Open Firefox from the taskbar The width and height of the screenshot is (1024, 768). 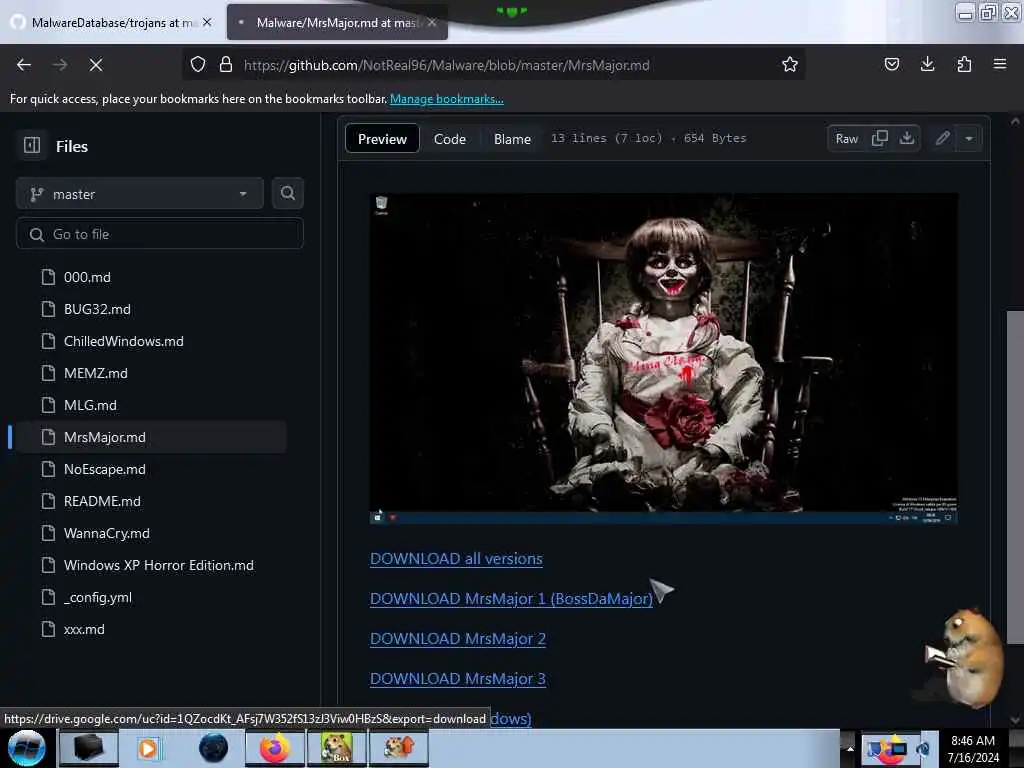[275, 748]
